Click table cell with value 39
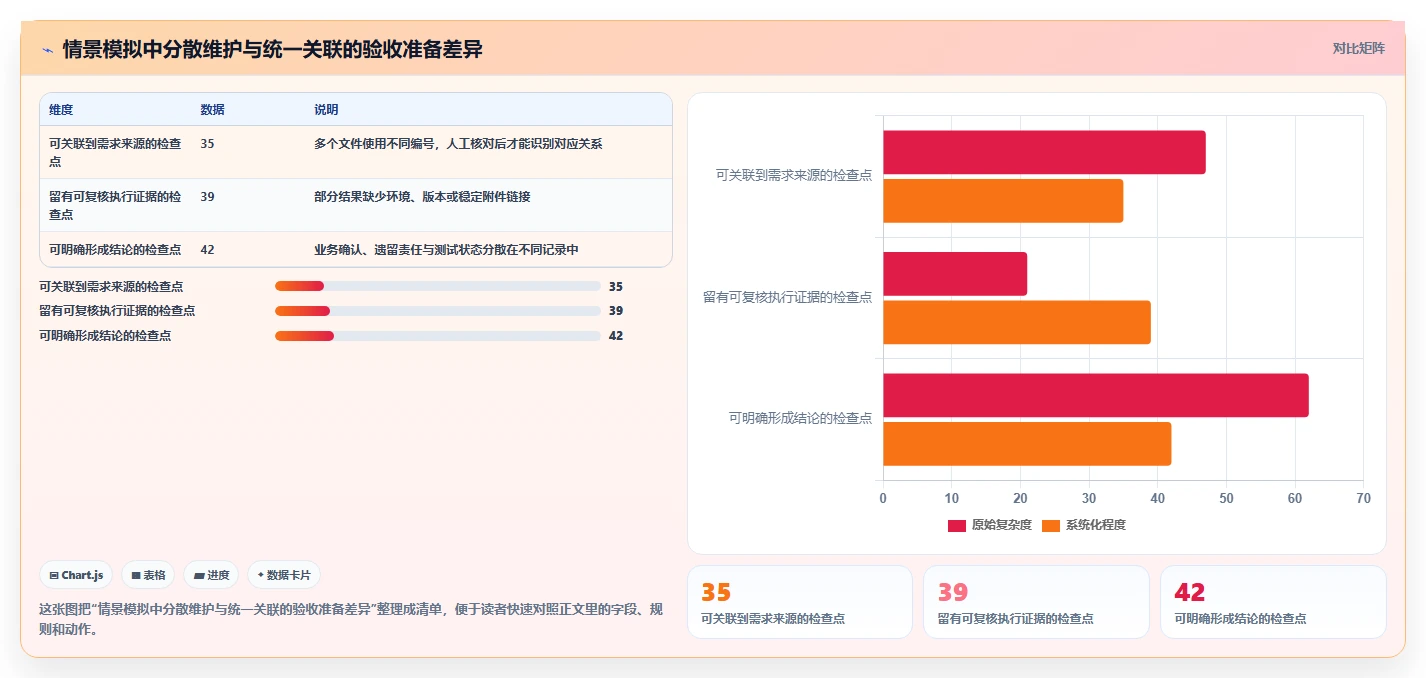 point(207,197)
